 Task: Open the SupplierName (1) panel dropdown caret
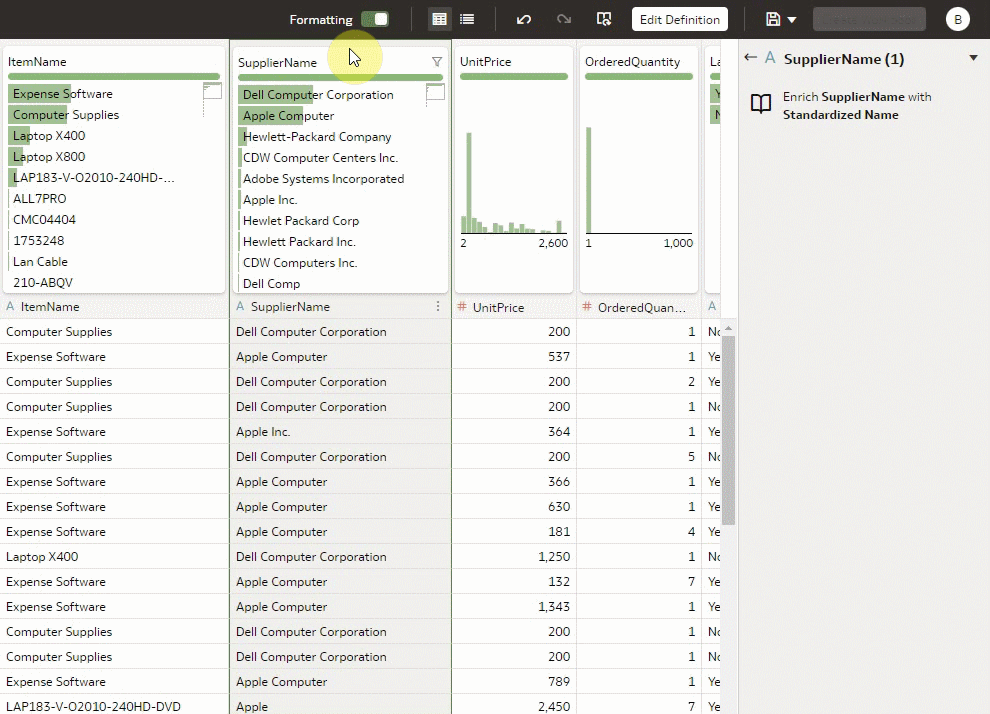[972, 58]
